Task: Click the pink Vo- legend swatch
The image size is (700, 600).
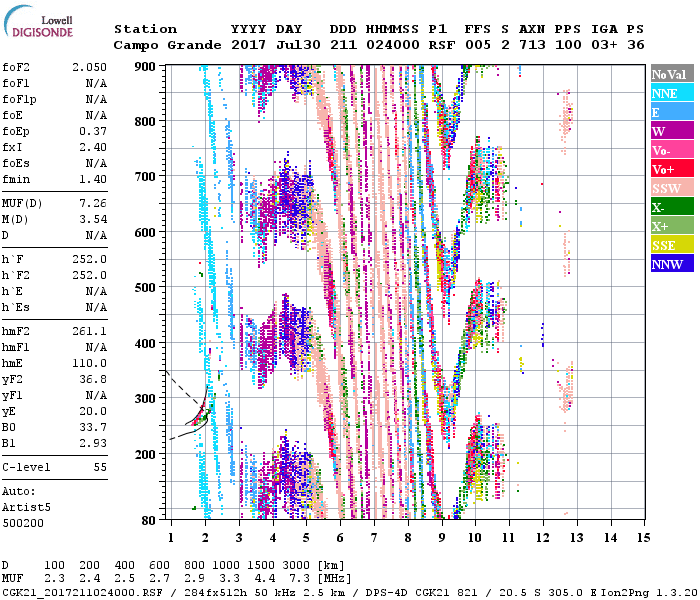Action: pyautogui.click(x=671, y=150)
